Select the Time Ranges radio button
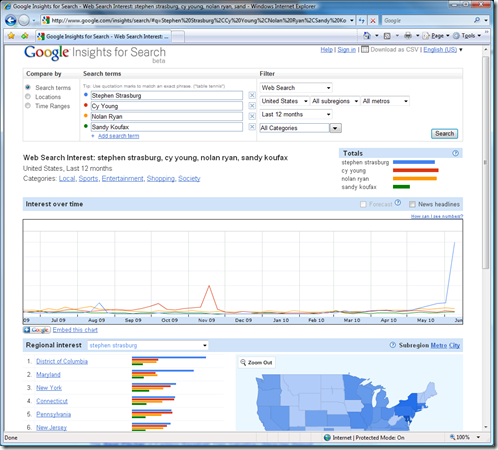Screen dimensions: 498x450 pyautogui.click(x=28, y=106)
